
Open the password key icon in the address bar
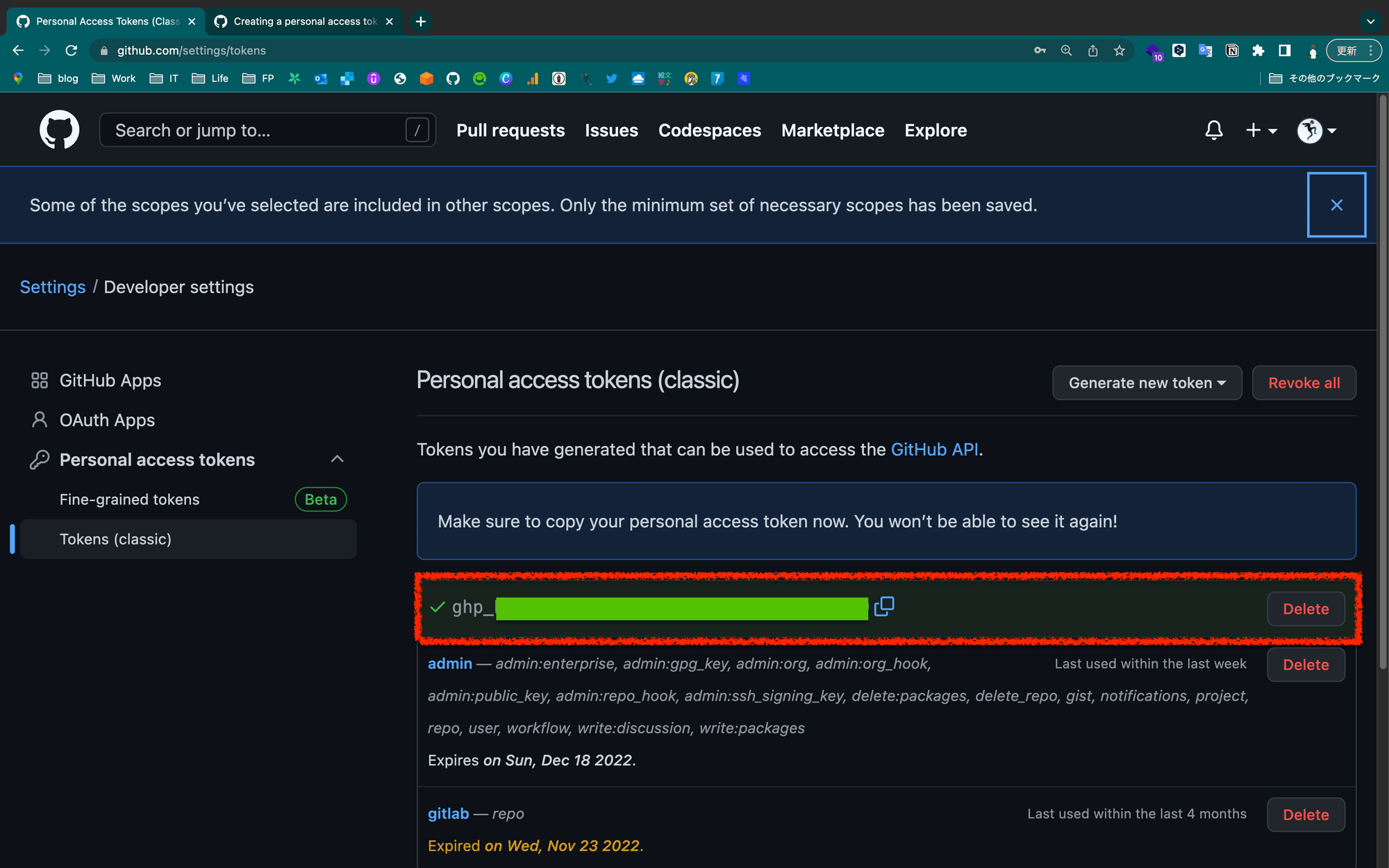[x=1040, y=51]
